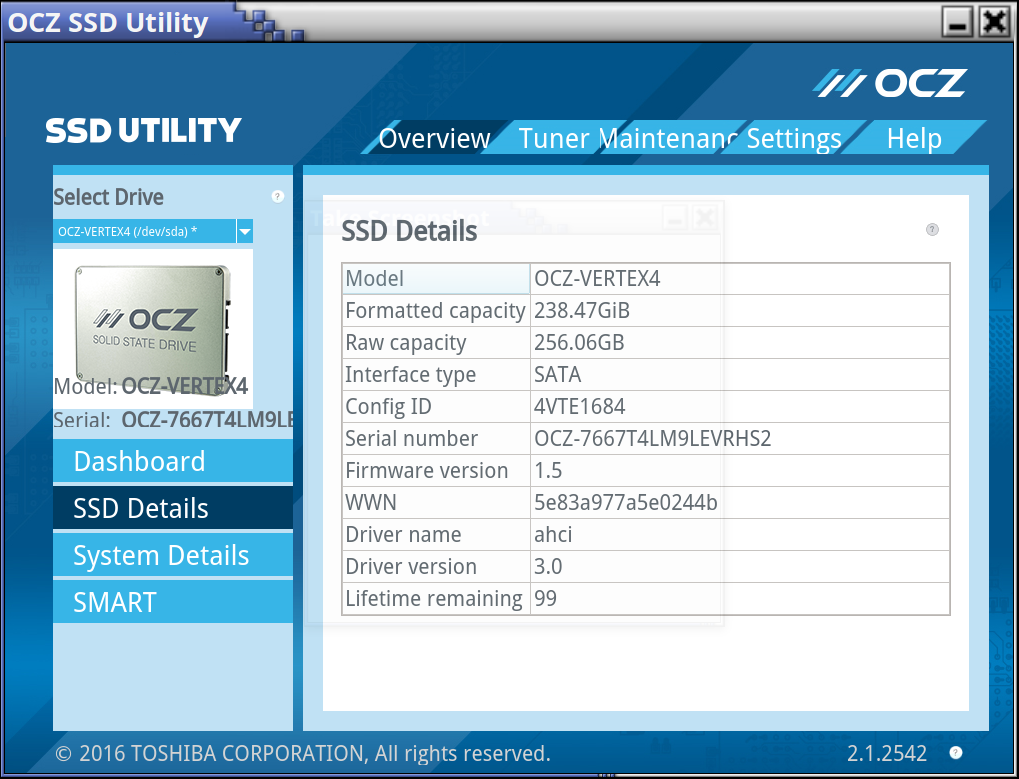
Task: Switch to the Overview tab
Action: [x=434, y=138]
